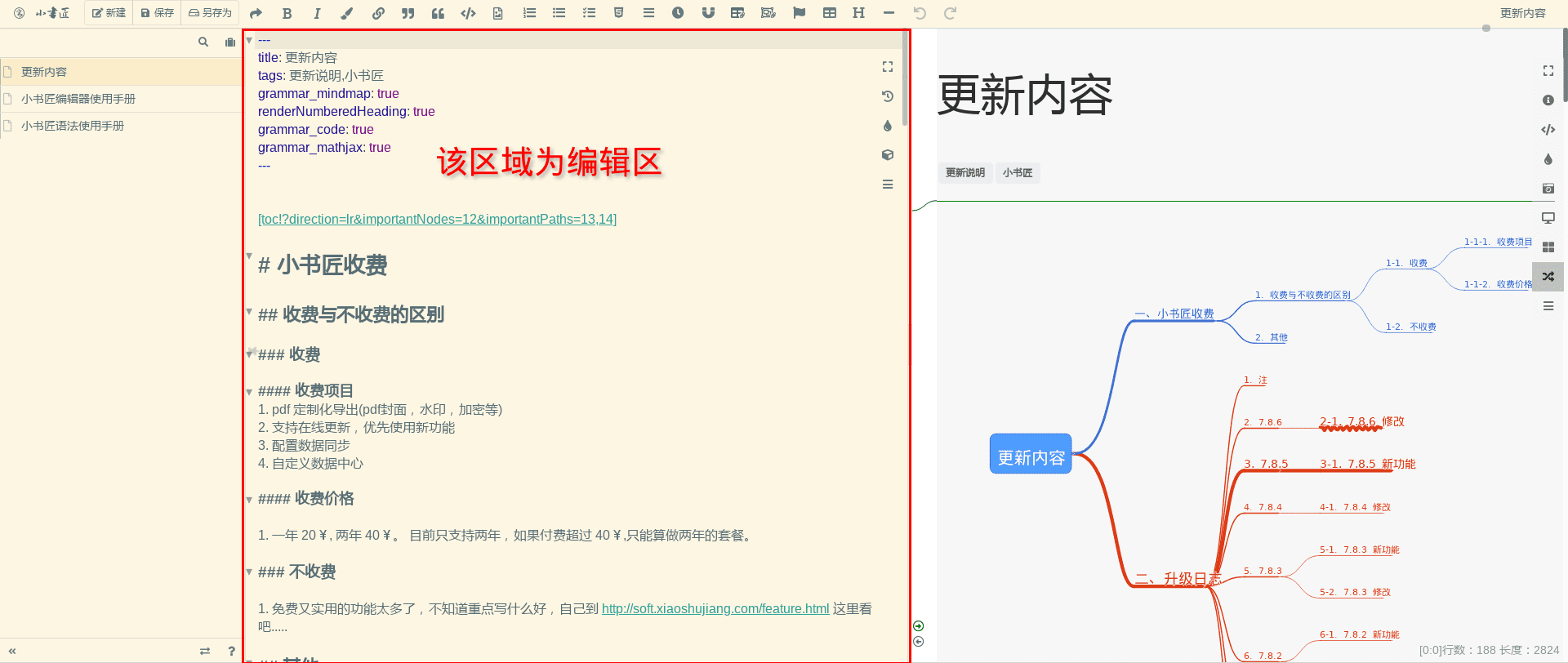
Task: Insert a table from toolbar
Action: [830, 13]
